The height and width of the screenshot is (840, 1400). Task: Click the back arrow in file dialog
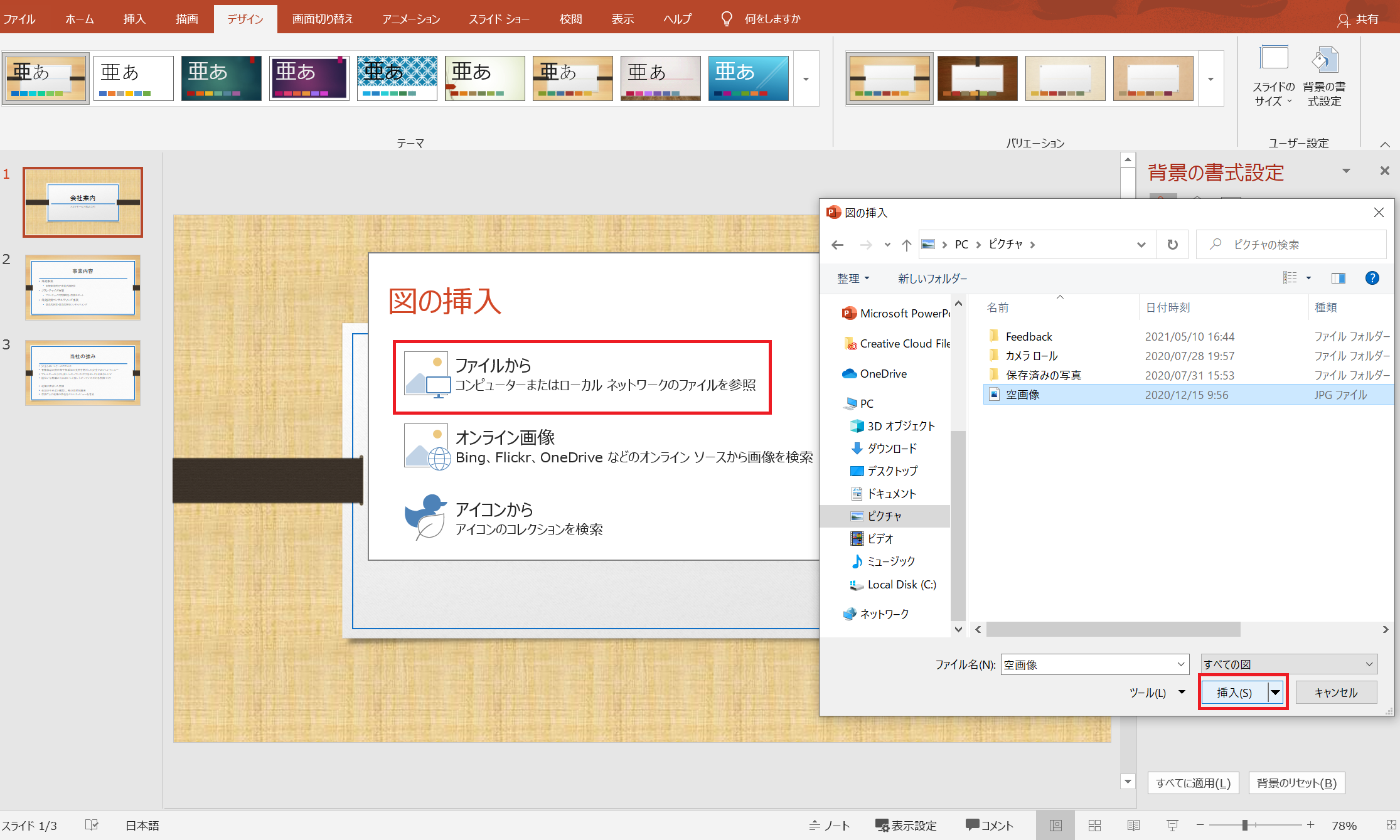tap(837, 245)
